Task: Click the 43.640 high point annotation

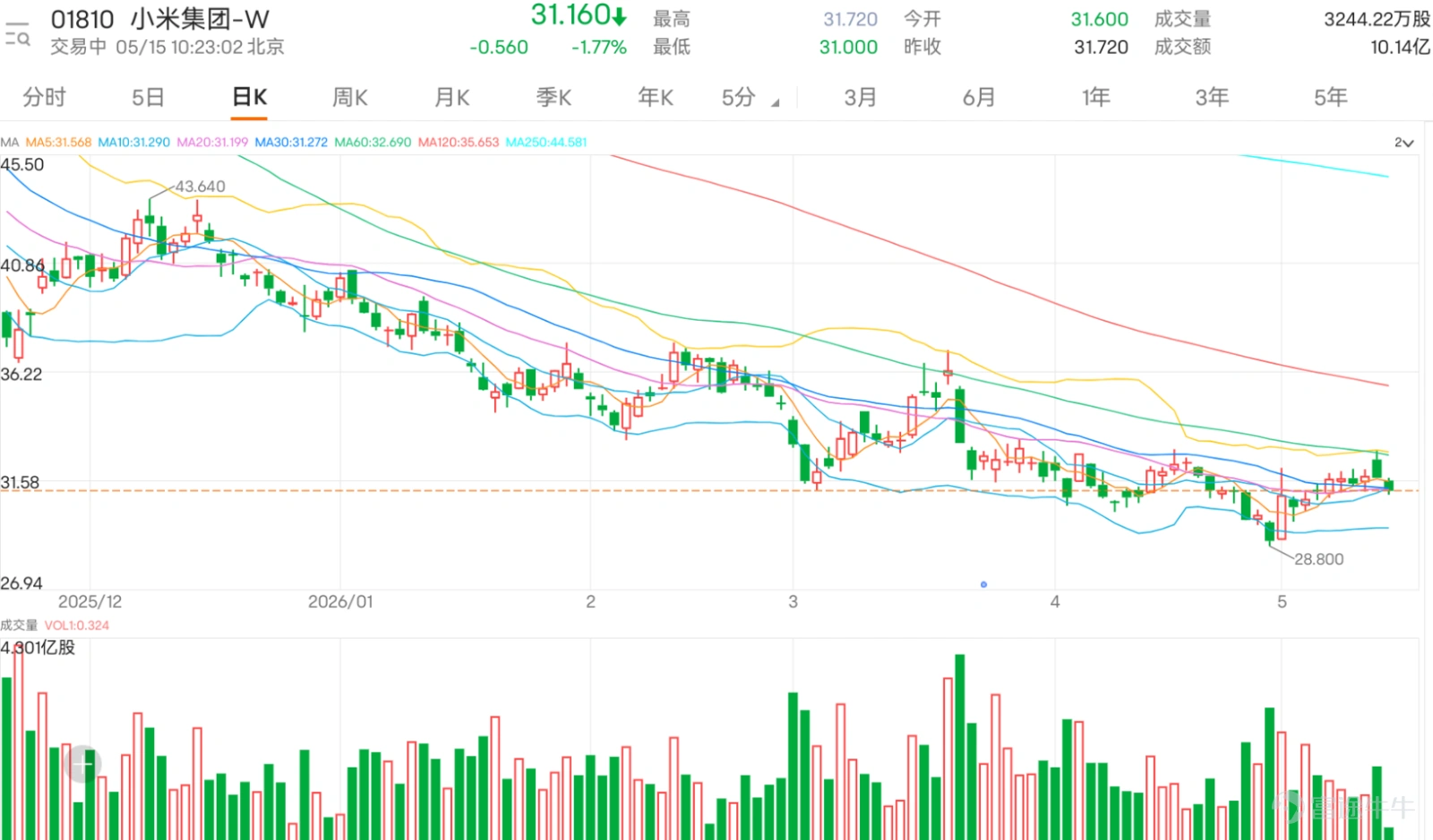Action: click(200, 186)
